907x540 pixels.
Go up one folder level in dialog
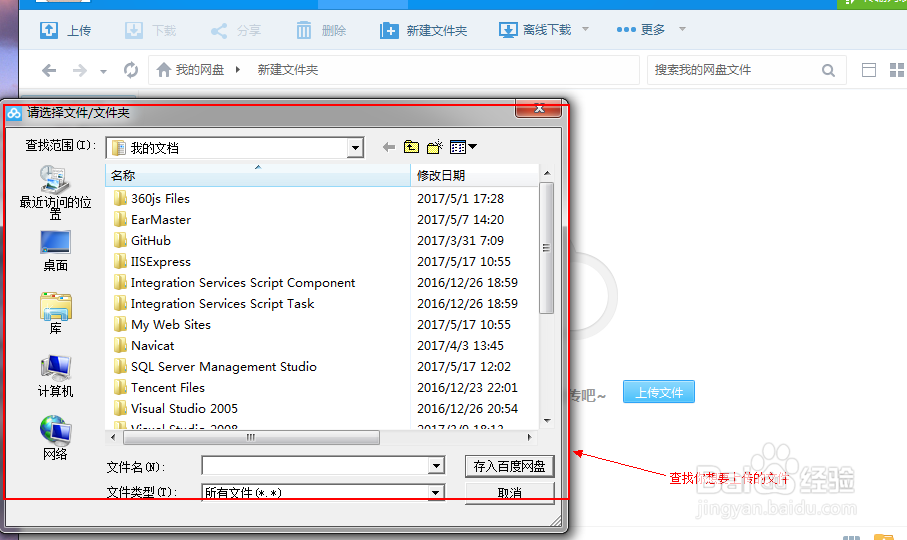411,147
